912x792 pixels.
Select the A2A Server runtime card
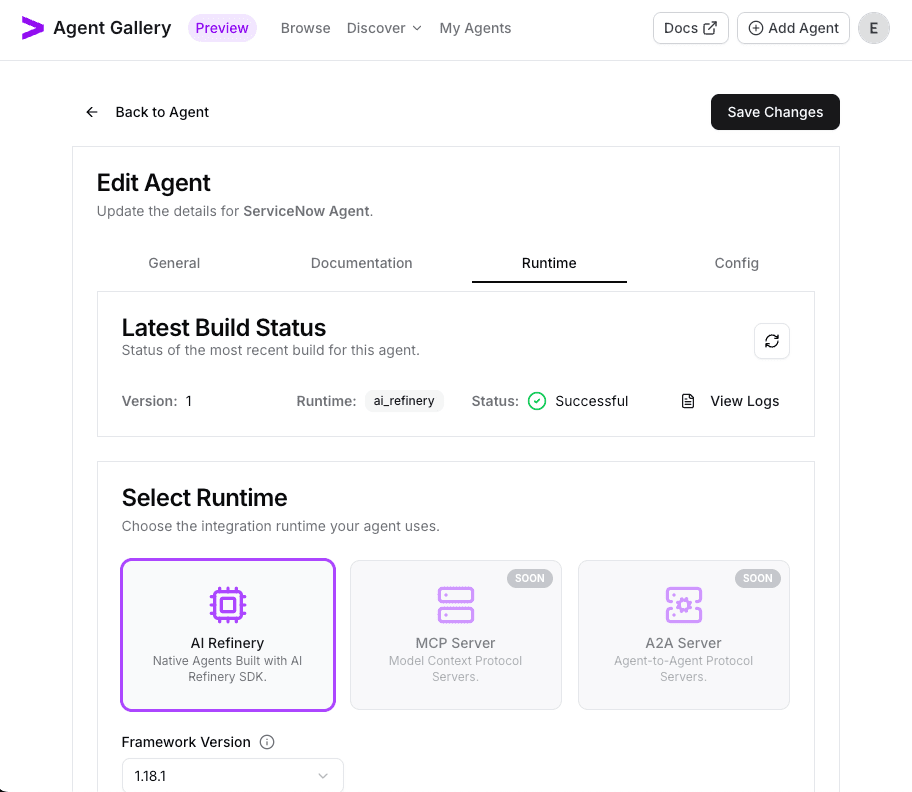pos(684,635)
